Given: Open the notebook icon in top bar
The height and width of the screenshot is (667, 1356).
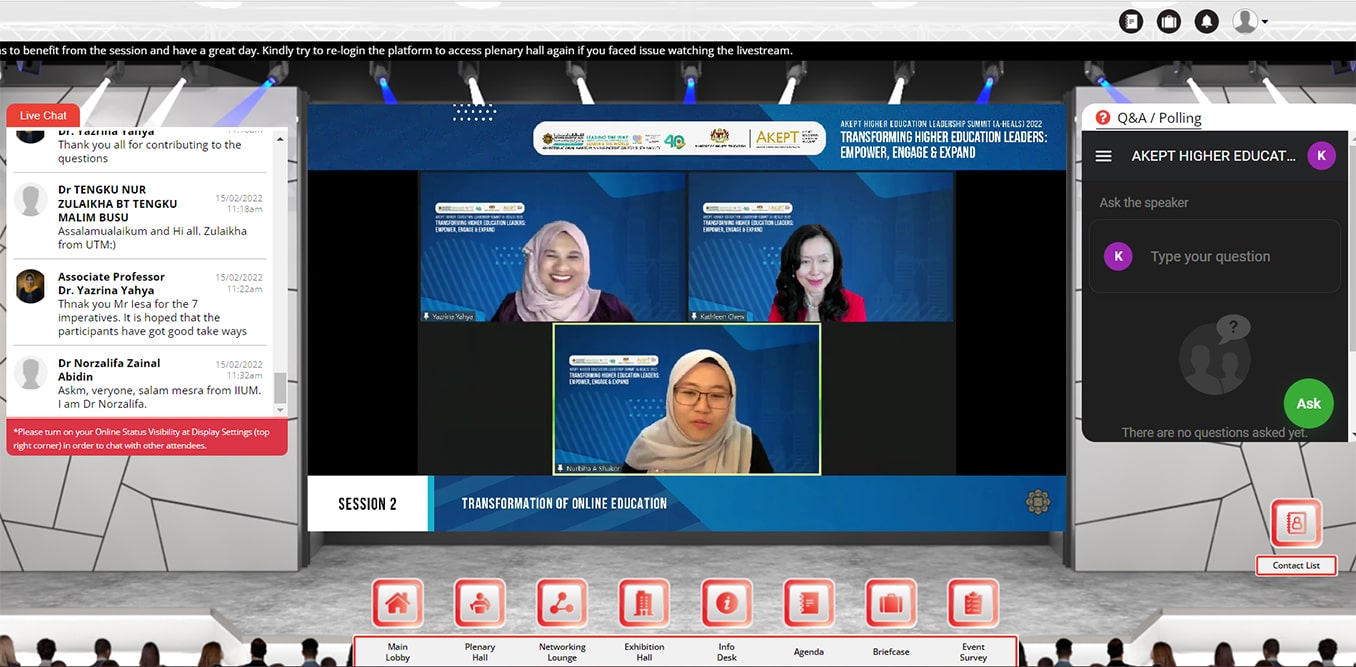Looking at the screenshot, I should [x=1131, y=21].
